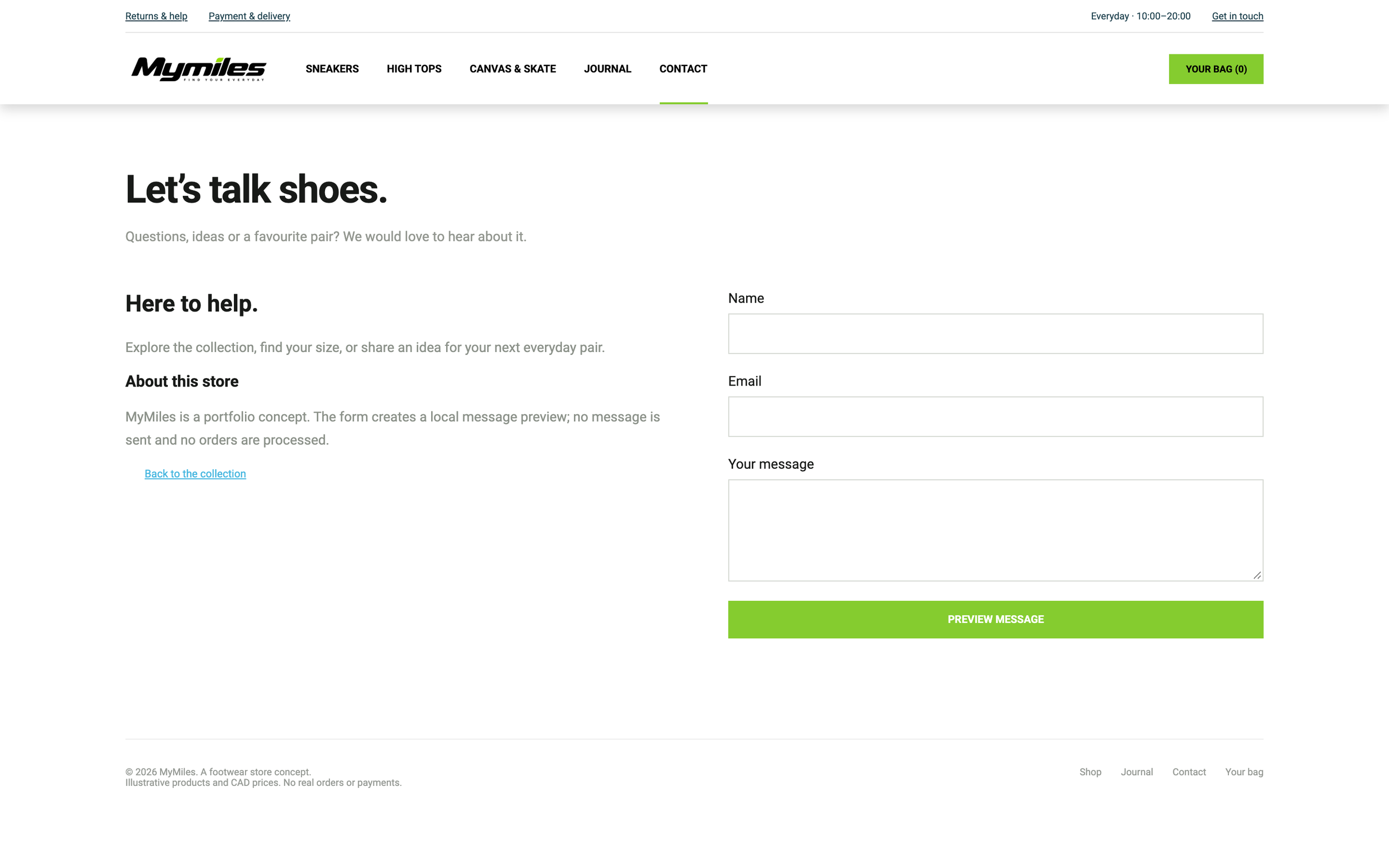Viewport: 1389px width, 868px height.
Task: Click the Mymiles logo
Action: tap(198, 69)
